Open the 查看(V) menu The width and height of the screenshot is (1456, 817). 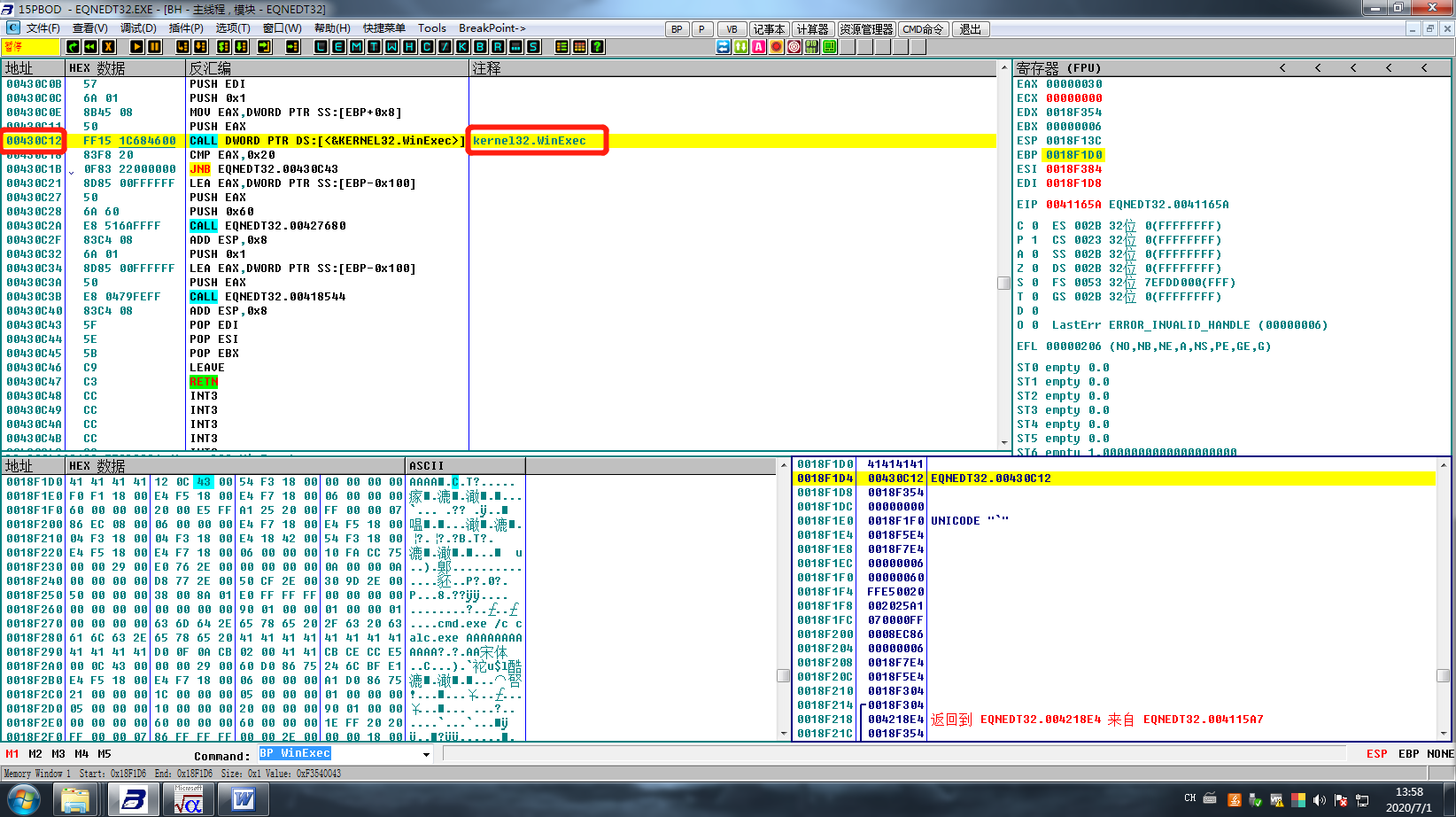[89, 28]
